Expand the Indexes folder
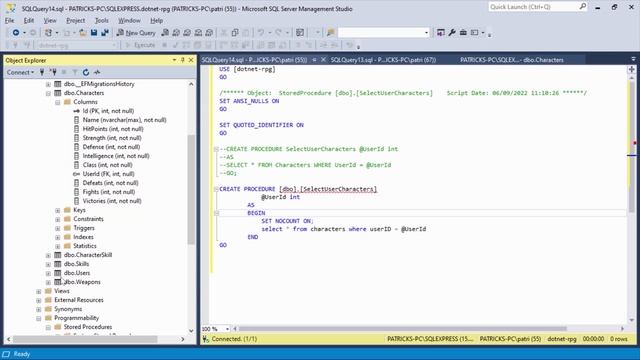The image size is (640, 360). point(58,238)
